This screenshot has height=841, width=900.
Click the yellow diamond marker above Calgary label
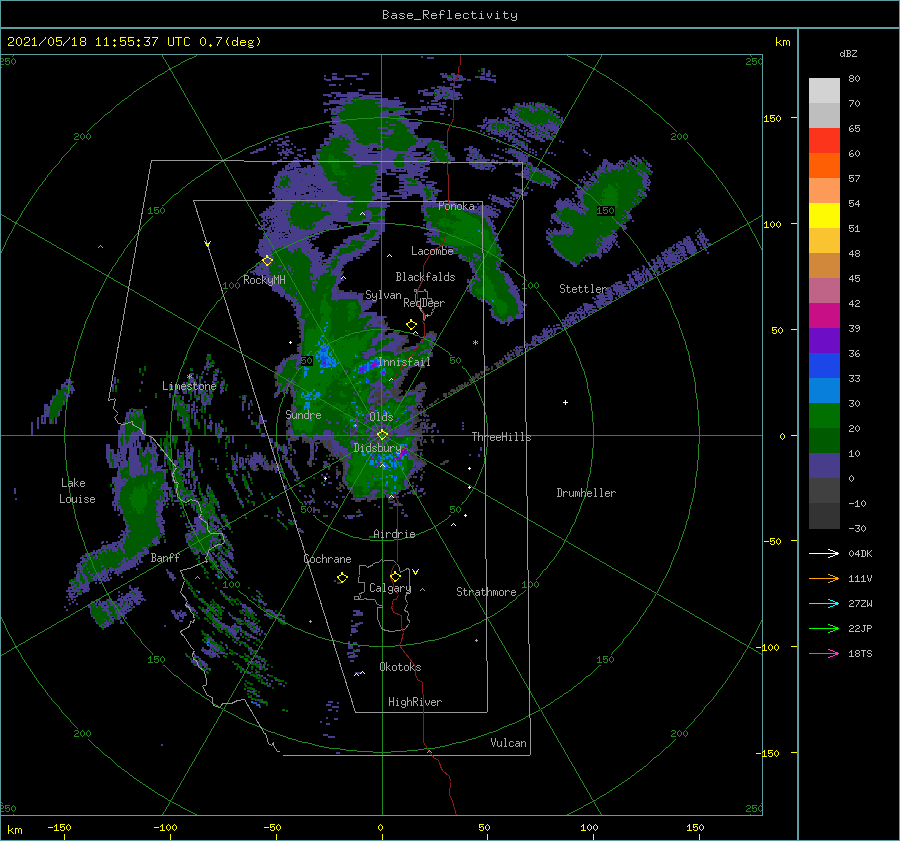395,576
